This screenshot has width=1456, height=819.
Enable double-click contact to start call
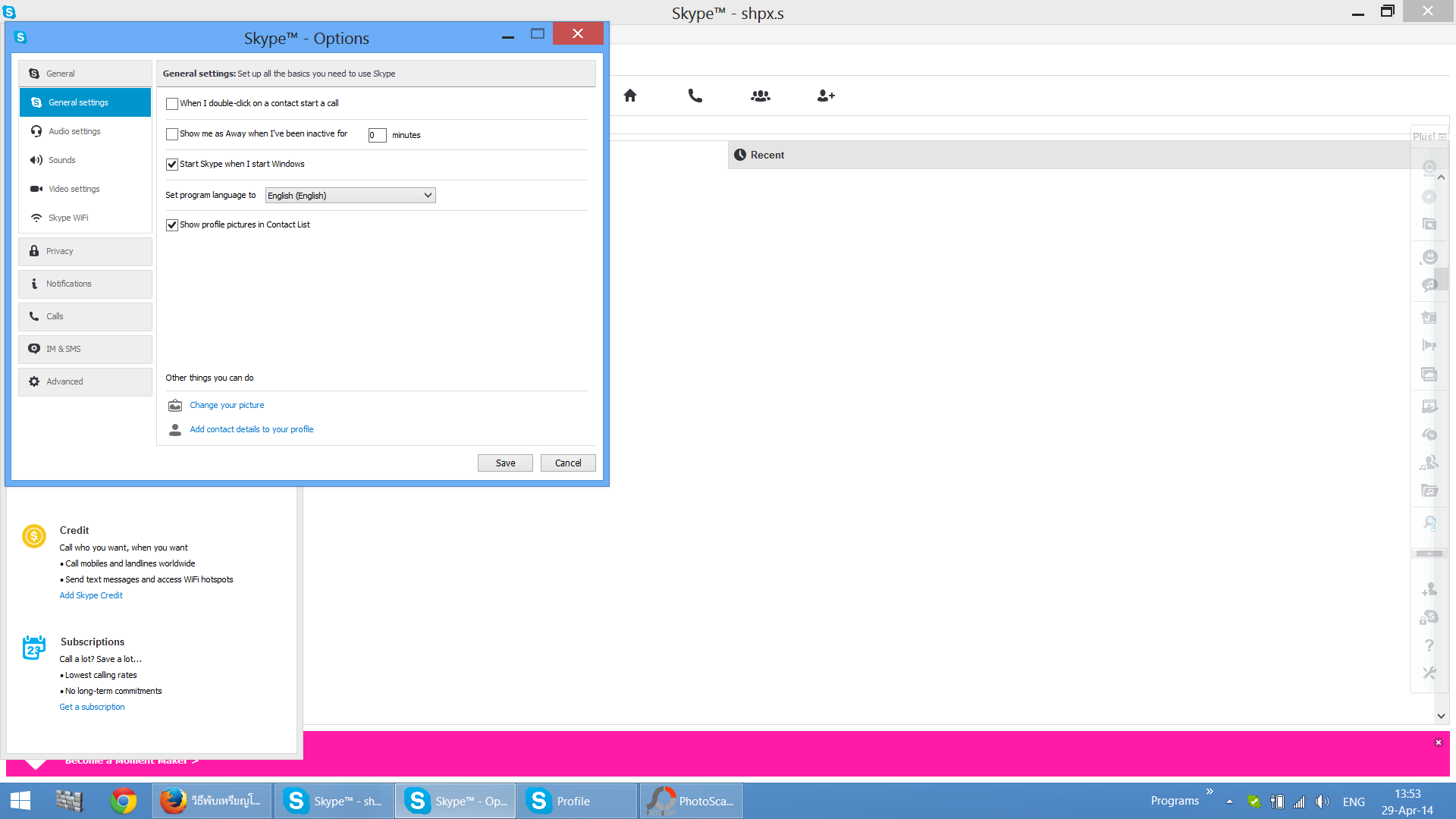[x=172, y=104]
